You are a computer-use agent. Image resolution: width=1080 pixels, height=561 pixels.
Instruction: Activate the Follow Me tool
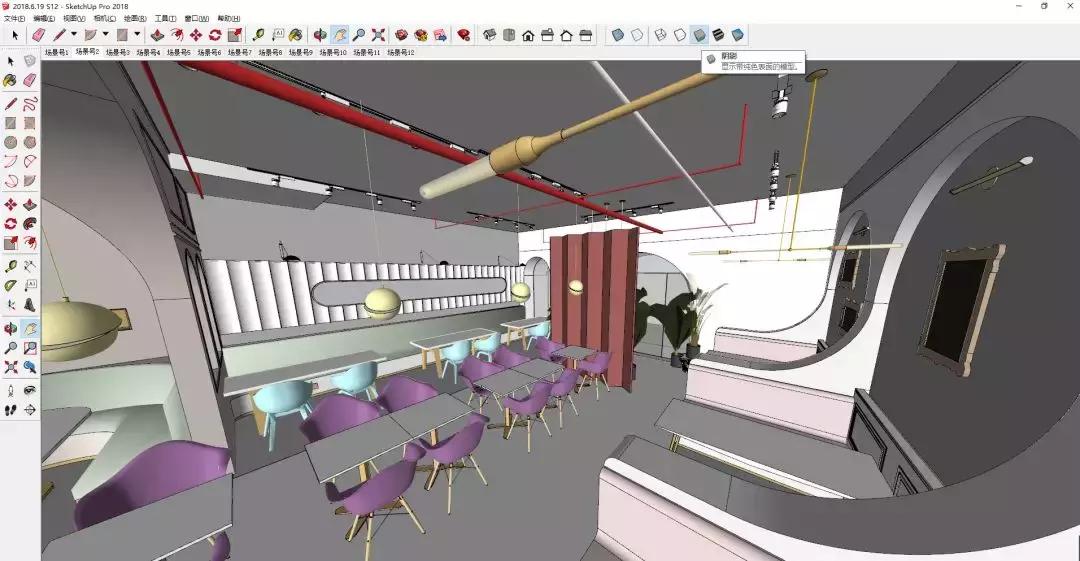(30, 223)
